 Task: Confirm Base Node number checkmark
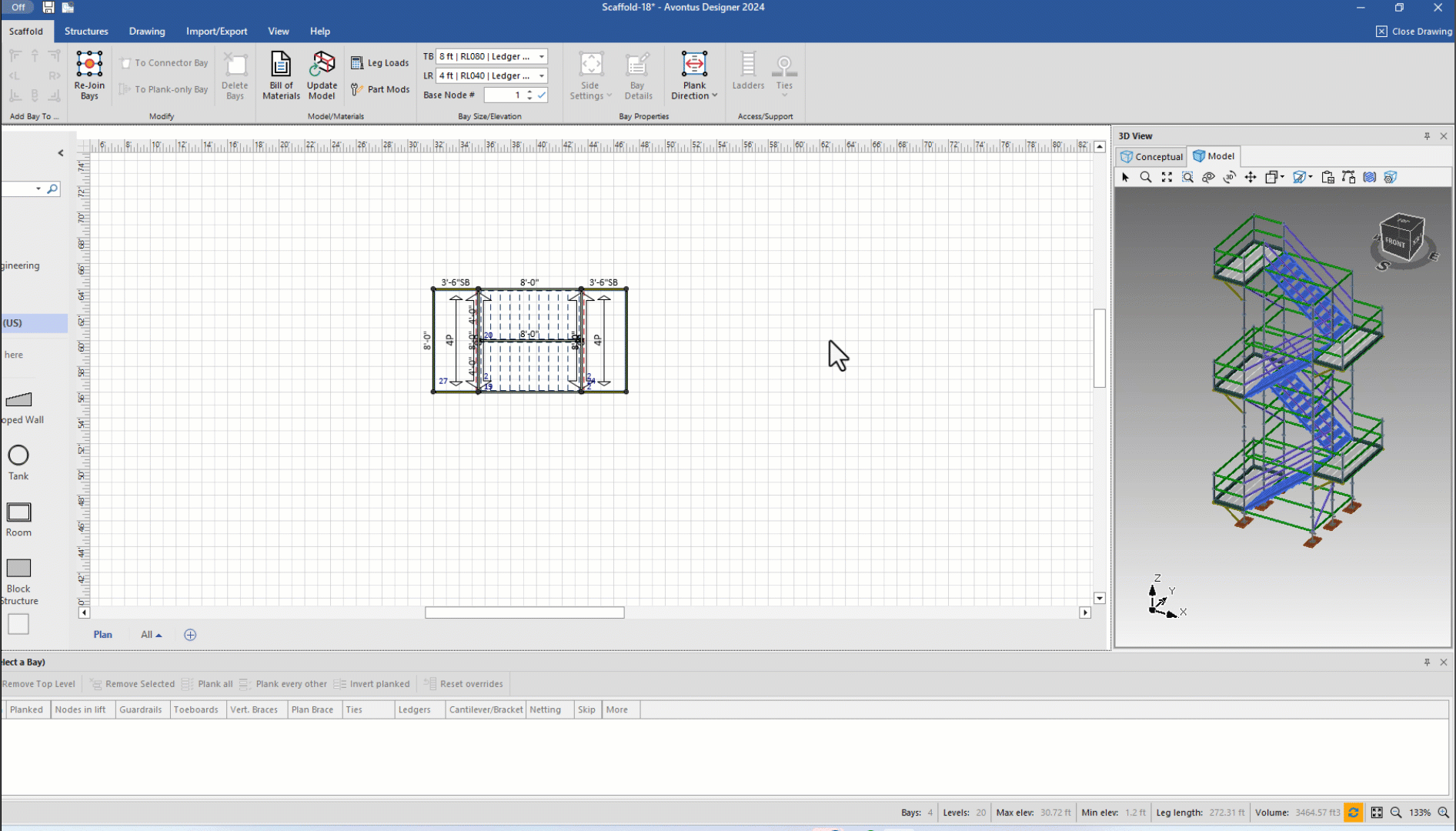pyautogui.click(x=542, y=95)
